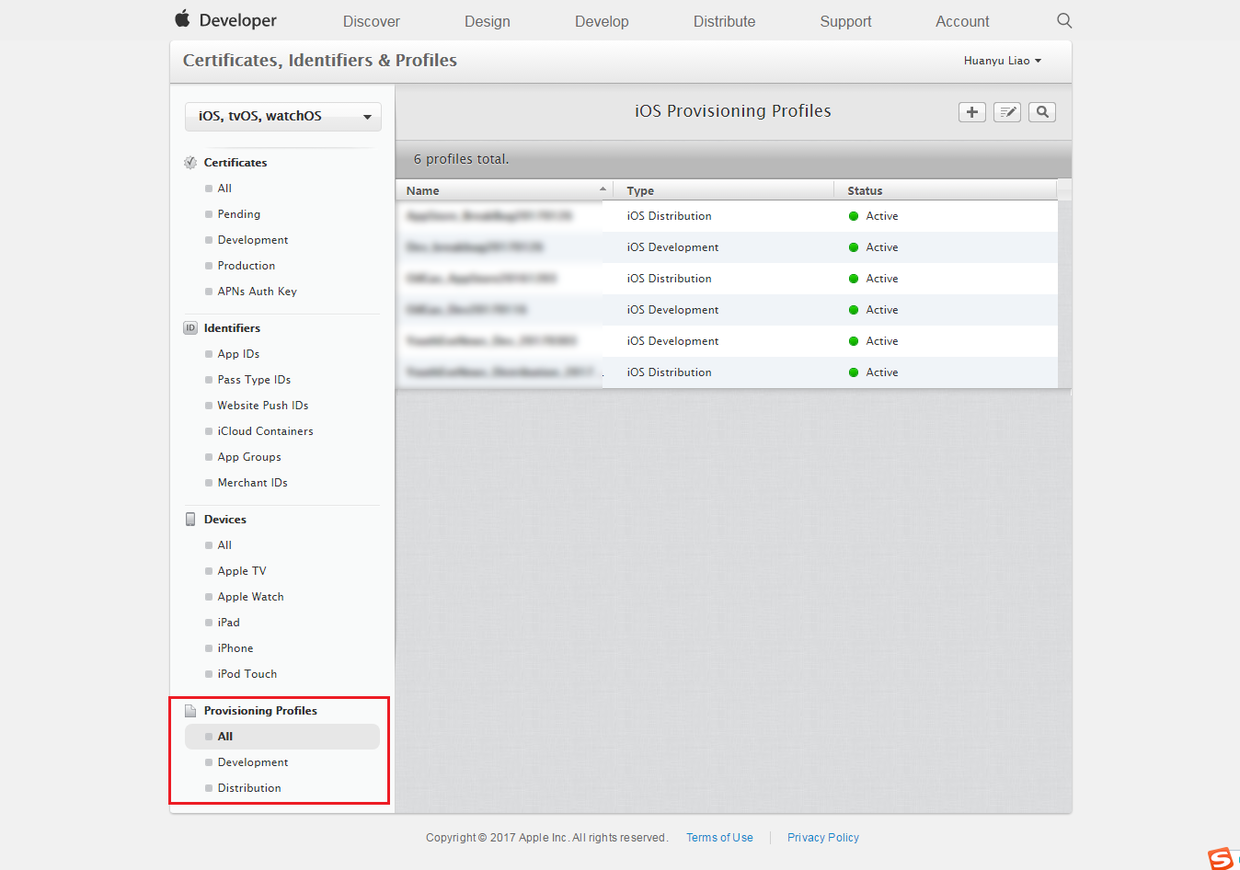This screenshot has height=870, width=1240.
Task: Sort the table by Name column
Action: 505,190
